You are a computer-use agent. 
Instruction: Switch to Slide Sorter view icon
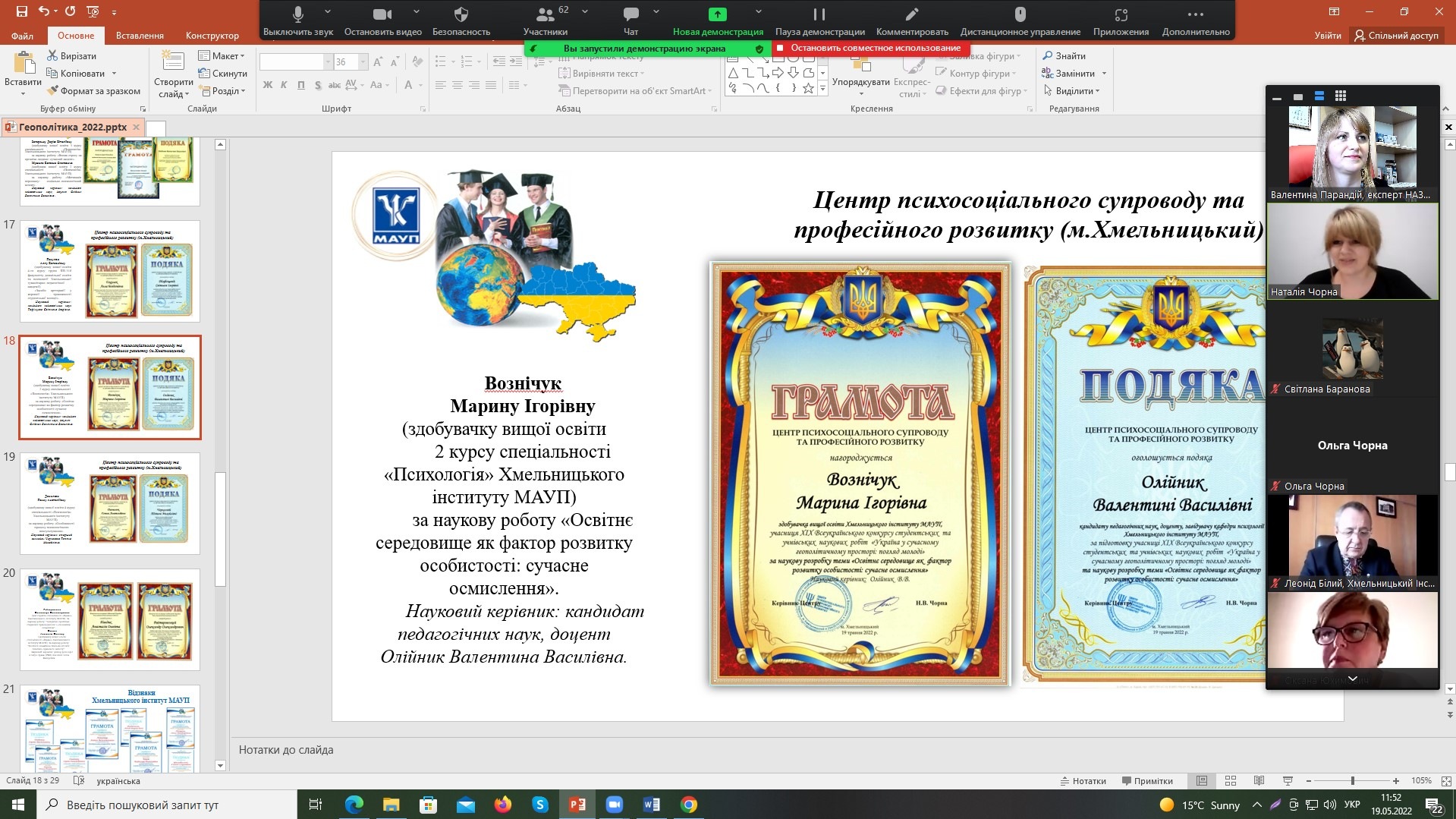1231,781
